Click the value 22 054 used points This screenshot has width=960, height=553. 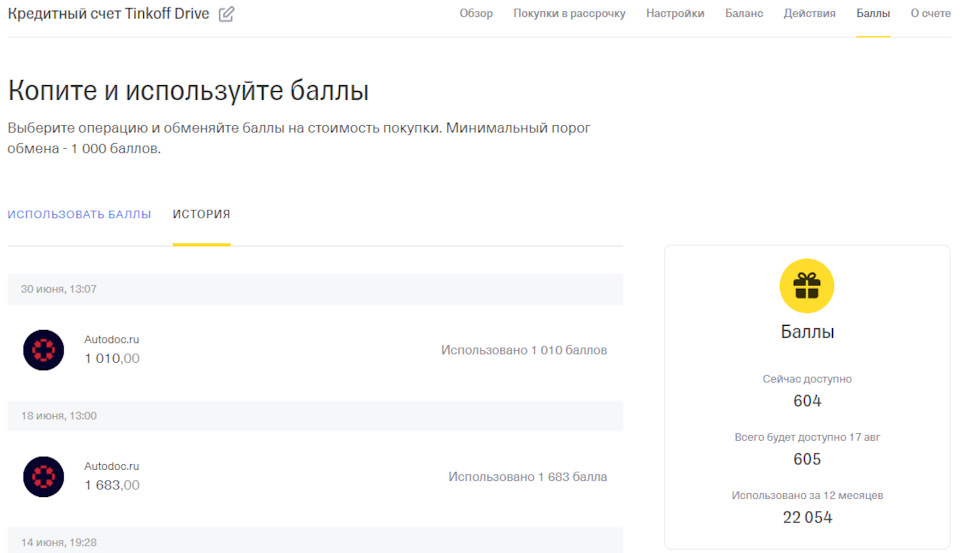(x=808, y=517)
